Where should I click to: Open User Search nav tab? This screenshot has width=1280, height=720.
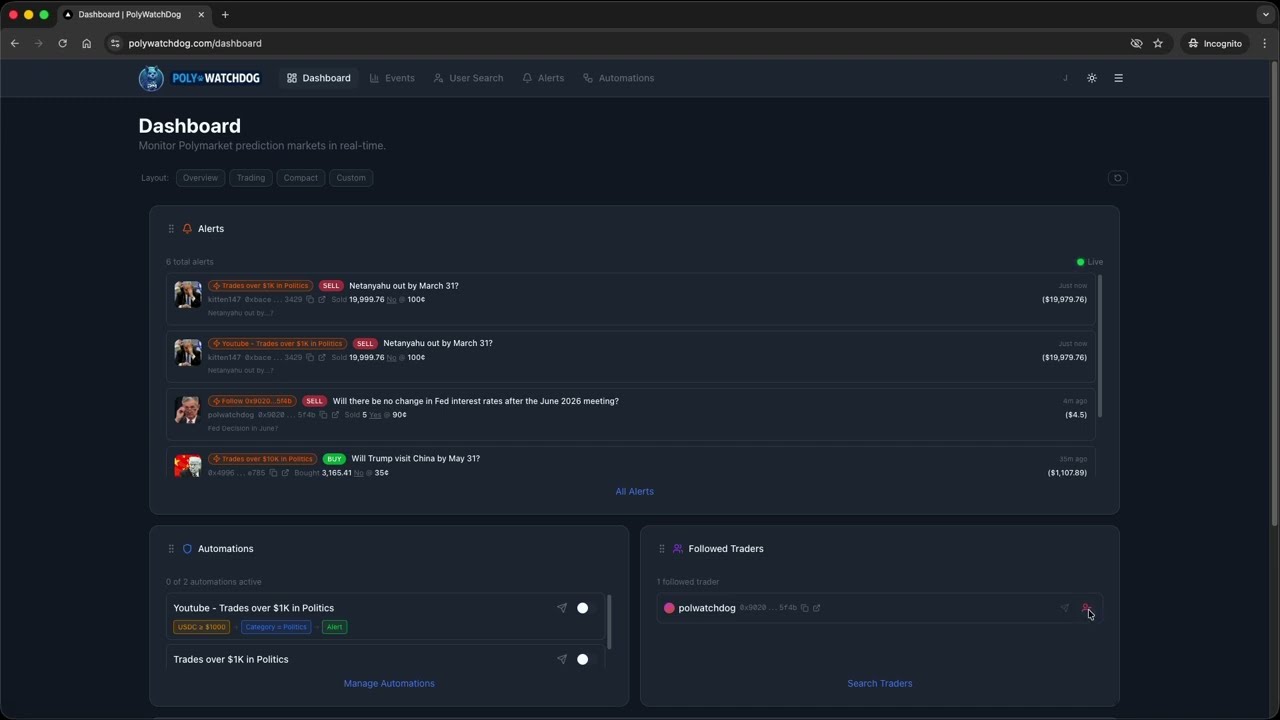(468, 78)
